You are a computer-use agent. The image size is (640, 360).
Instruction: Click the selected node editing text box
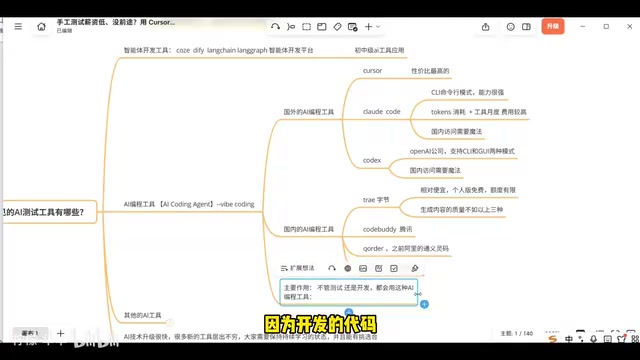[349, 292]
